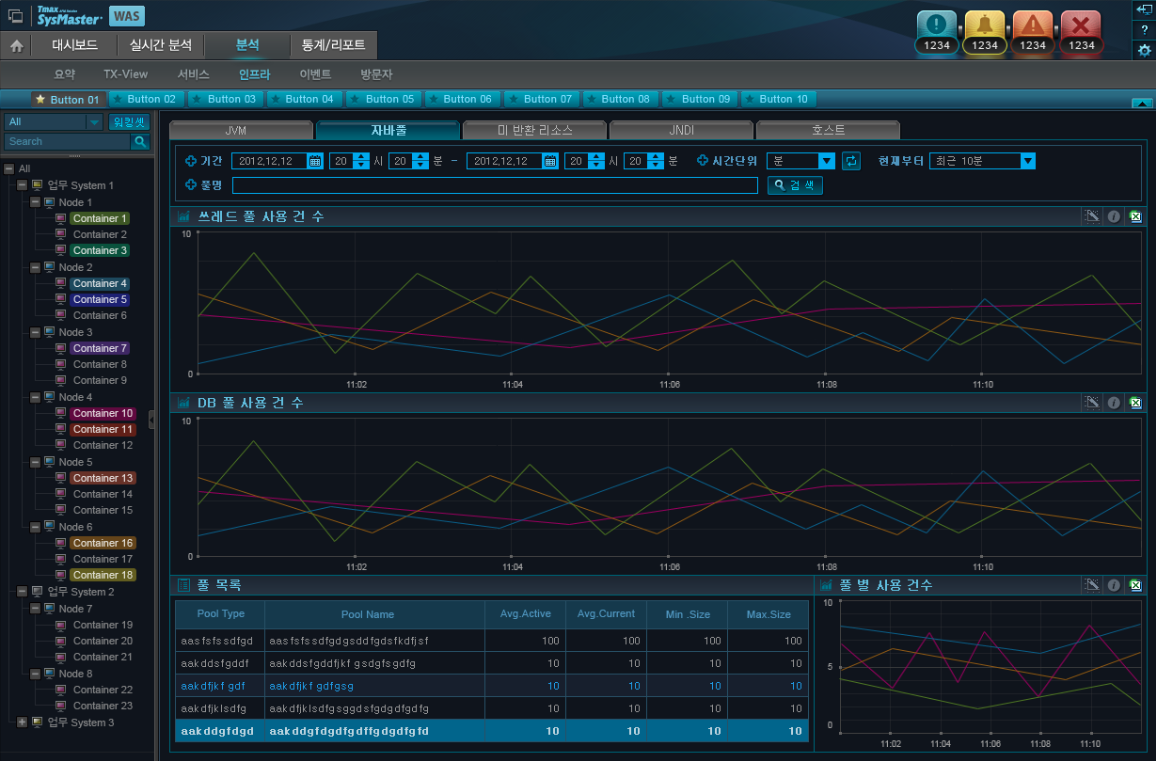The width and height of the screenshot is (1156, 761).
Task: Click the 풀명 pool name input field
Action: click(x=494, y=185)
